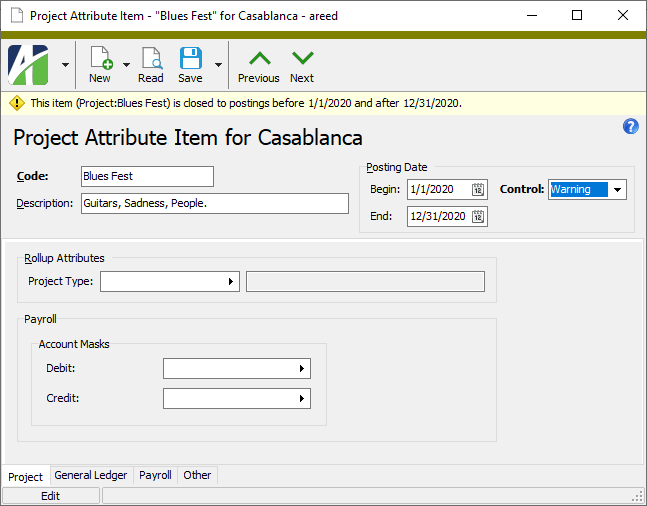Switch to the General Ledger tab
Image resolution: width=647 pixels, height=506 pixels.
click(91, 476)
